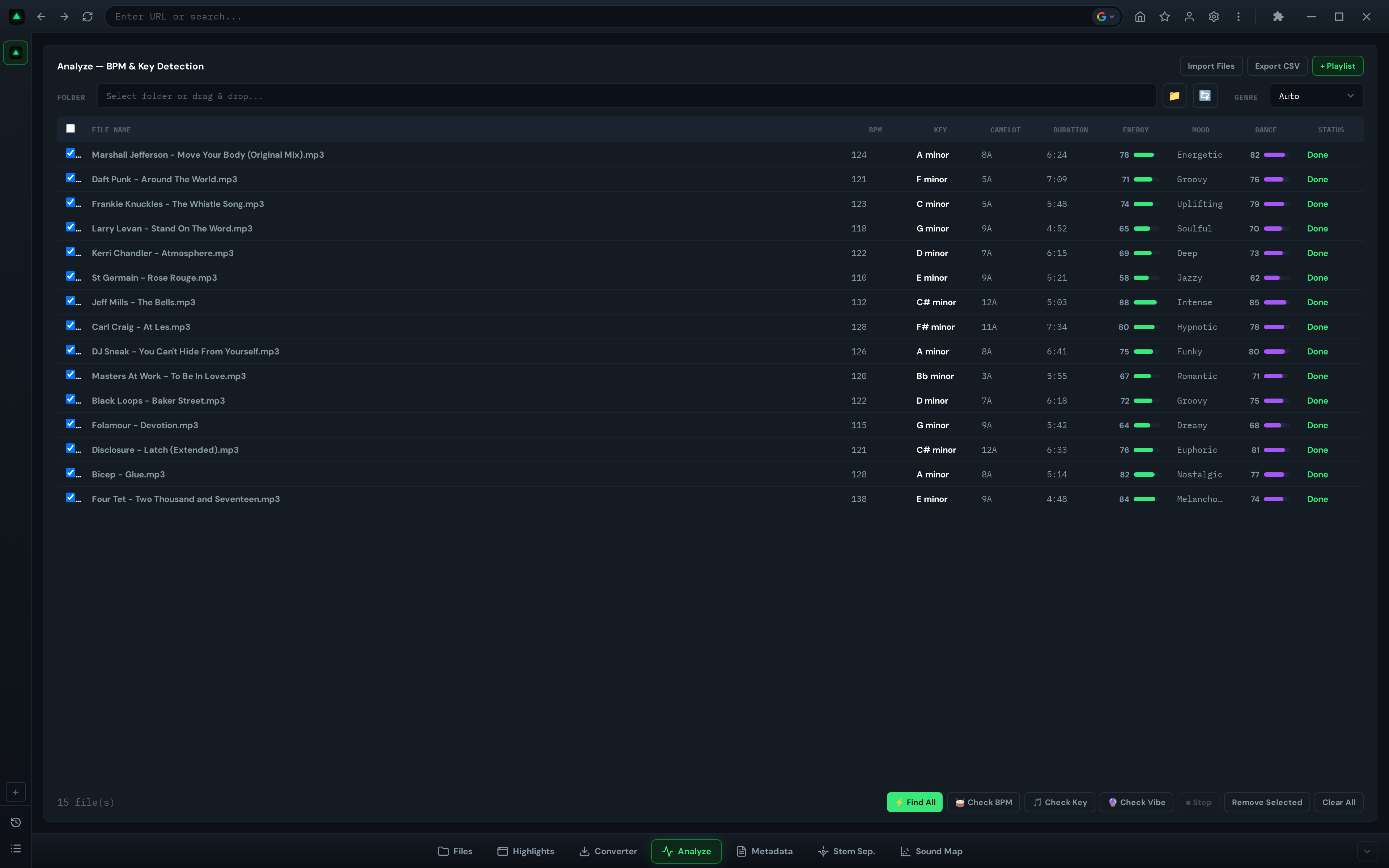Click Export CSV

coord(1277,66)
